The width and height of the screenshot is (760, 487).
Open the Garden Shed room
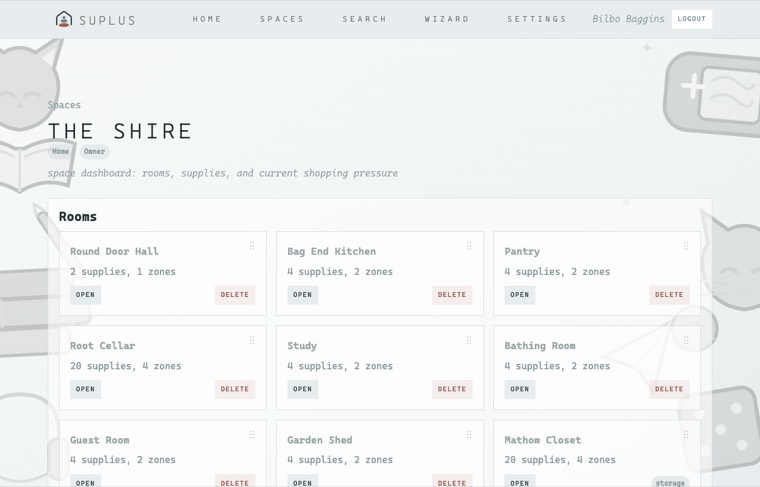click(x=302, y=481)
